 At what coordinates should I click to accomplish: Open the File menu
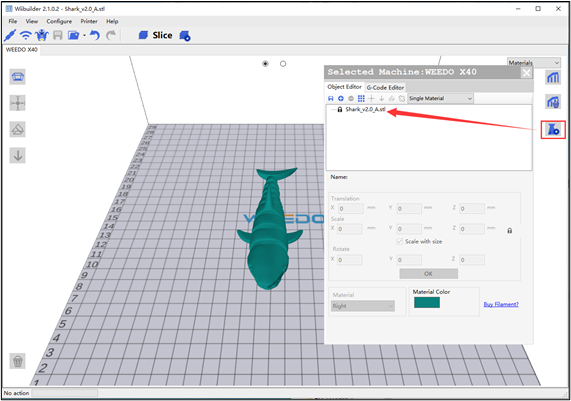click(x=13, y=21)
